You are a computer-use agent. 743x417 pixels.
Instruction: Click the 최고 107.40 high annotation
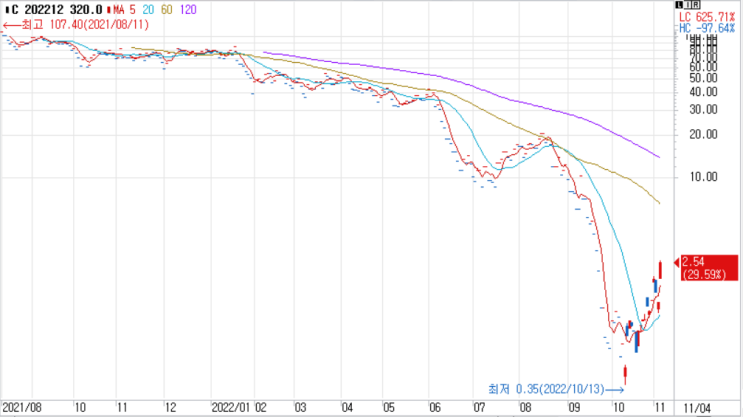76,25
